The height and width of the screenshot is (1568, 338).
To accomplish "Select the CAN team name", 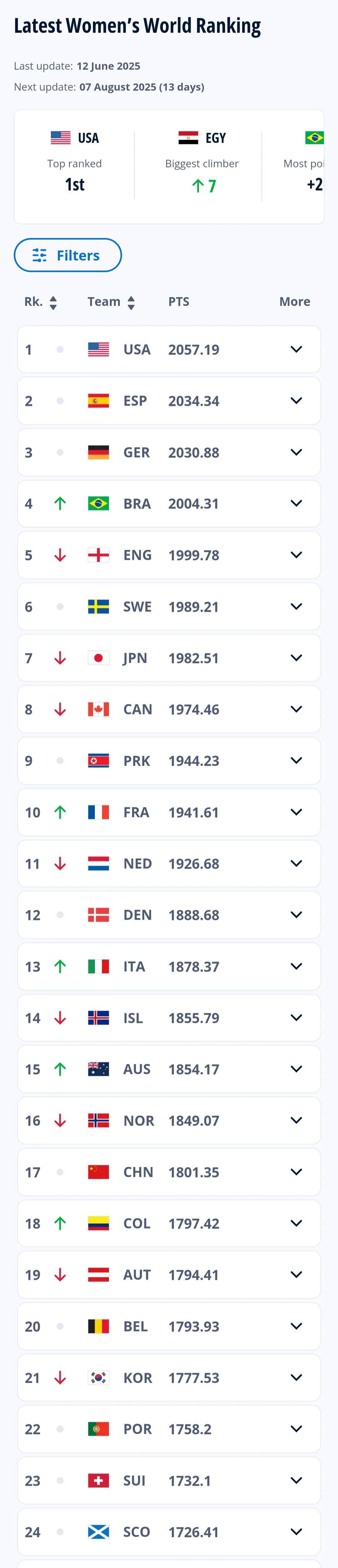I will 138,709.
